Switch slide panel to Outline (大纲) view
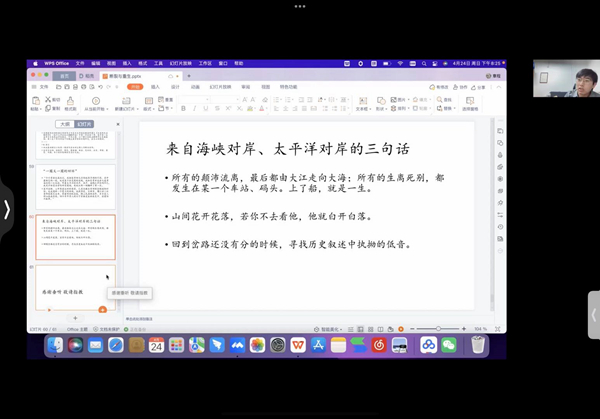This screenshot has width=600, height=419. [x=64, y=125]
